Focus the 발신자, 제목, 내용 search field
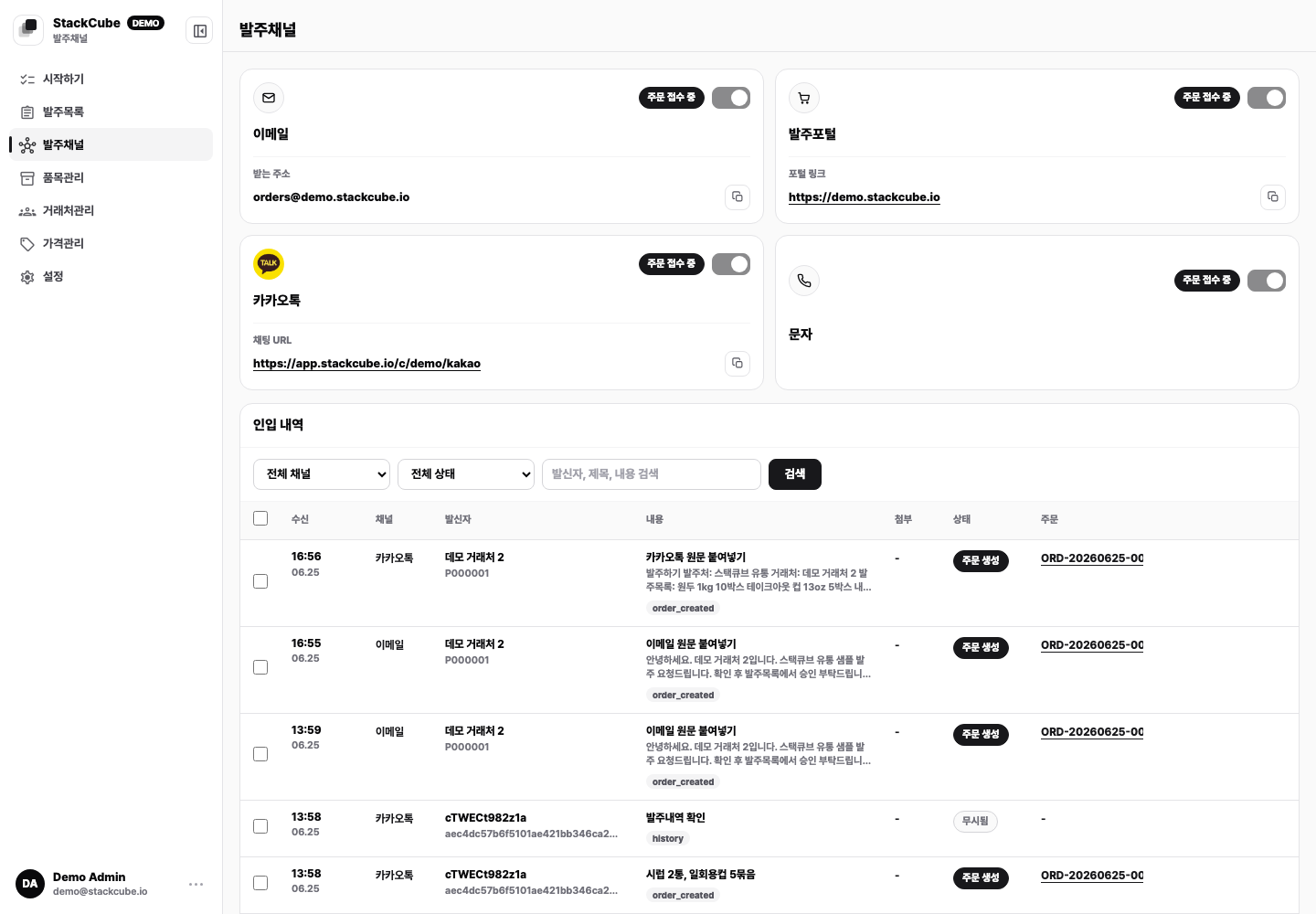 652,474
